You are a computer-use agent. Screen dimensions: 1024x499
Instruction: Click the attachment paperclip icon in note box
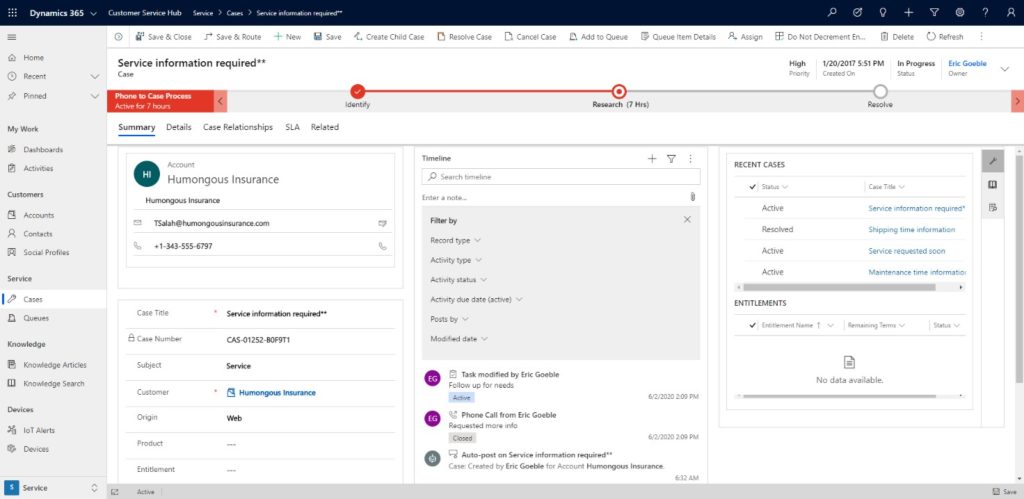click(x=693, y=197)
